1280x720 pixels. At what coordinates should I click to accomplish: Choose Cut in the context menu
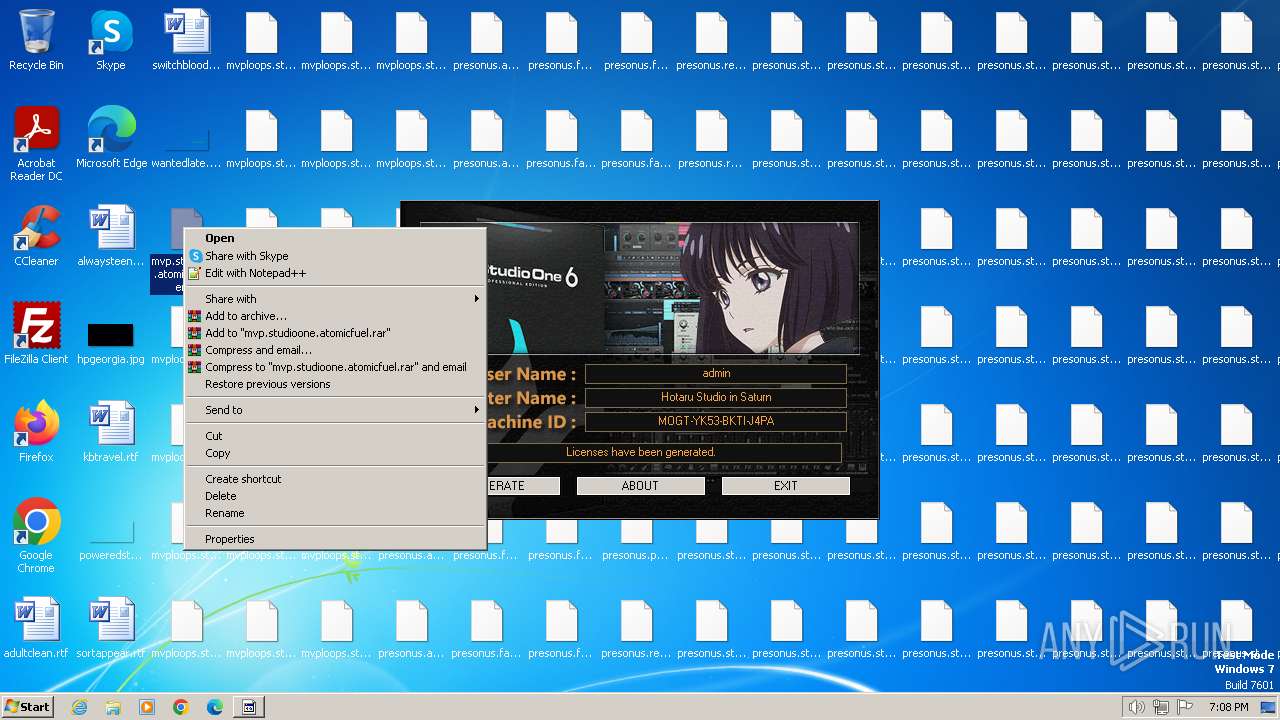[x=335, y=436]
